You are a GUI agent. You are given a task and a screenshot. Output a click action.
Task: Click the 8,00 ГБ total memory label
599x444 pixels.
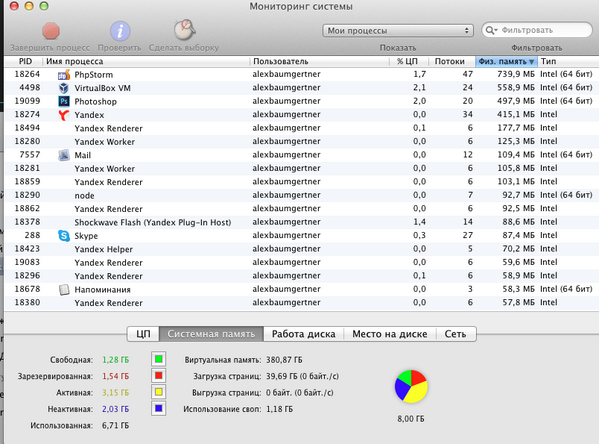(411, 419)
